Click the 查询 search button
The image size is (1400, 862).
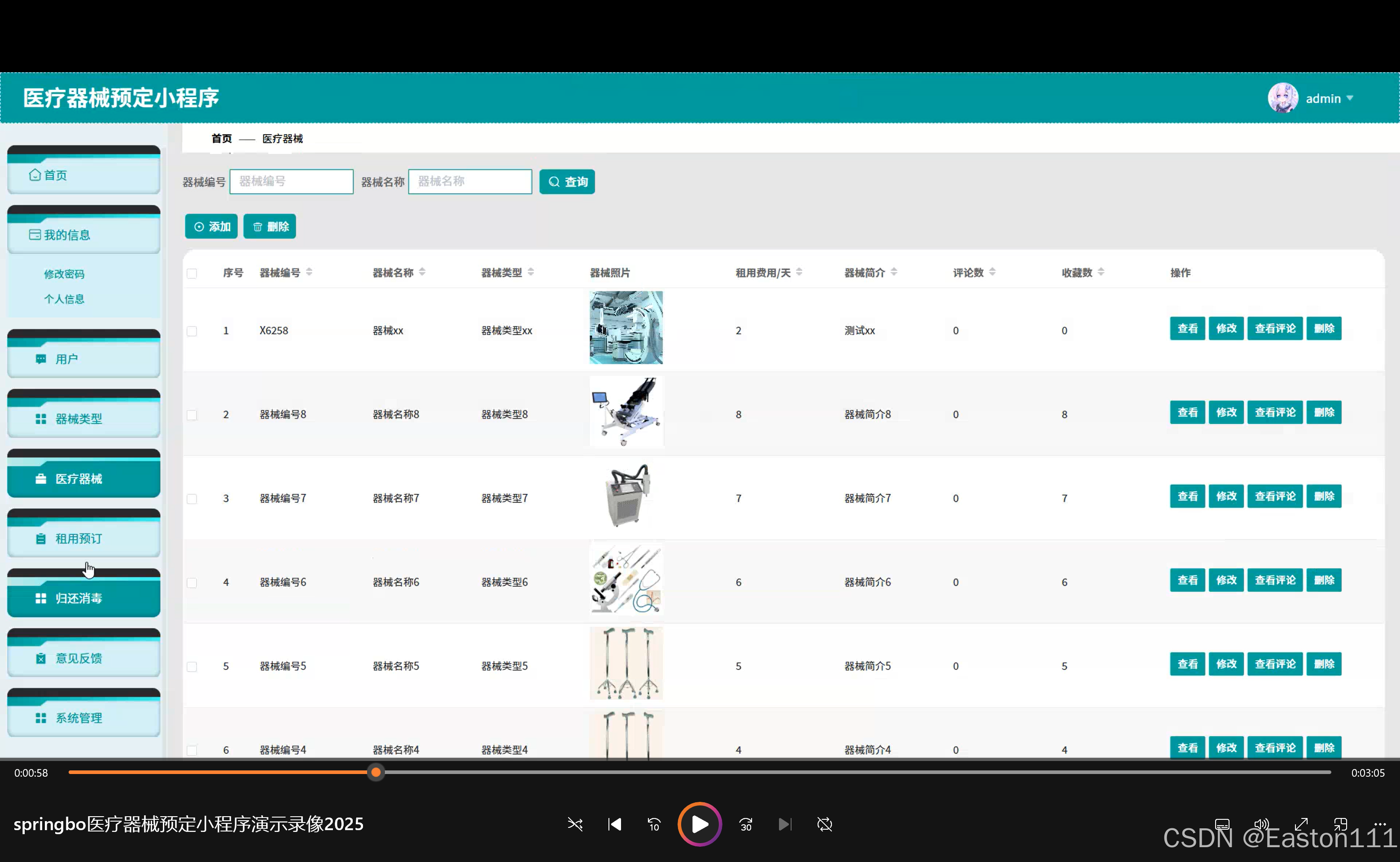pyautogui.click(x=567, y=182)
